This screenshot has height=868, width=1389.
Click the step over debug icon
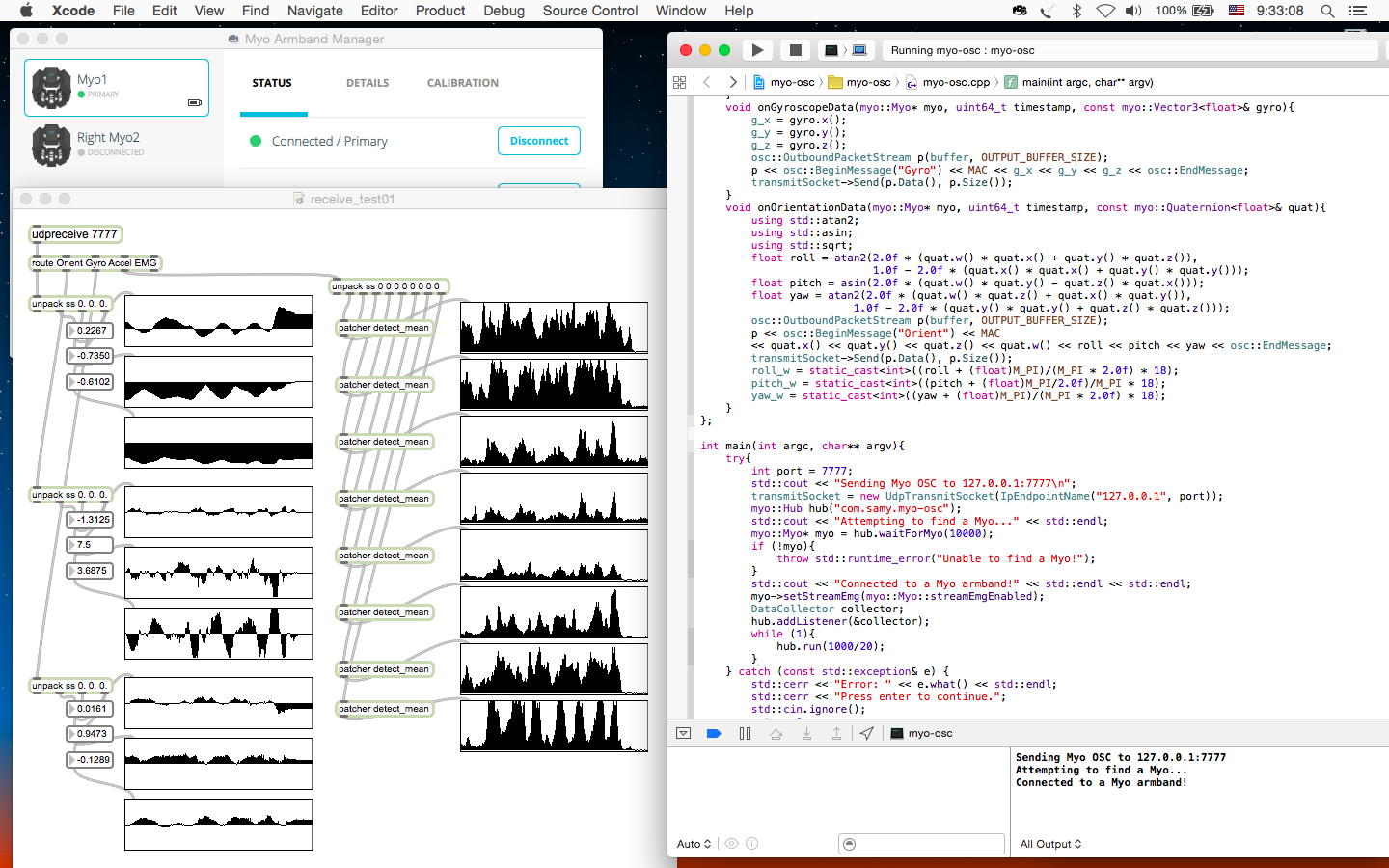pyautogui.click(x=776, y=733)
